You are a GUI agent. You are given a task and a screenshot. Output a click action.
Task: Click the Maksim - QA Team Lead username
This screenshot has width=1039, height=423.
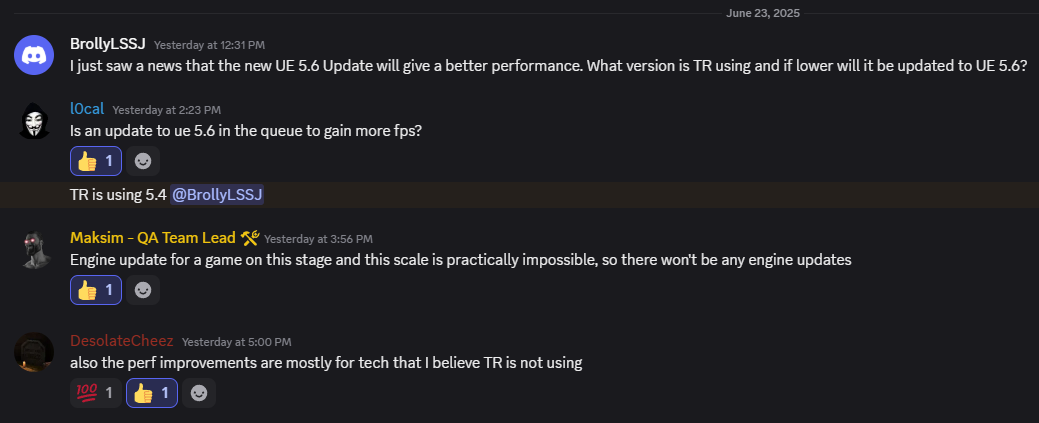(x=152, y=238)
